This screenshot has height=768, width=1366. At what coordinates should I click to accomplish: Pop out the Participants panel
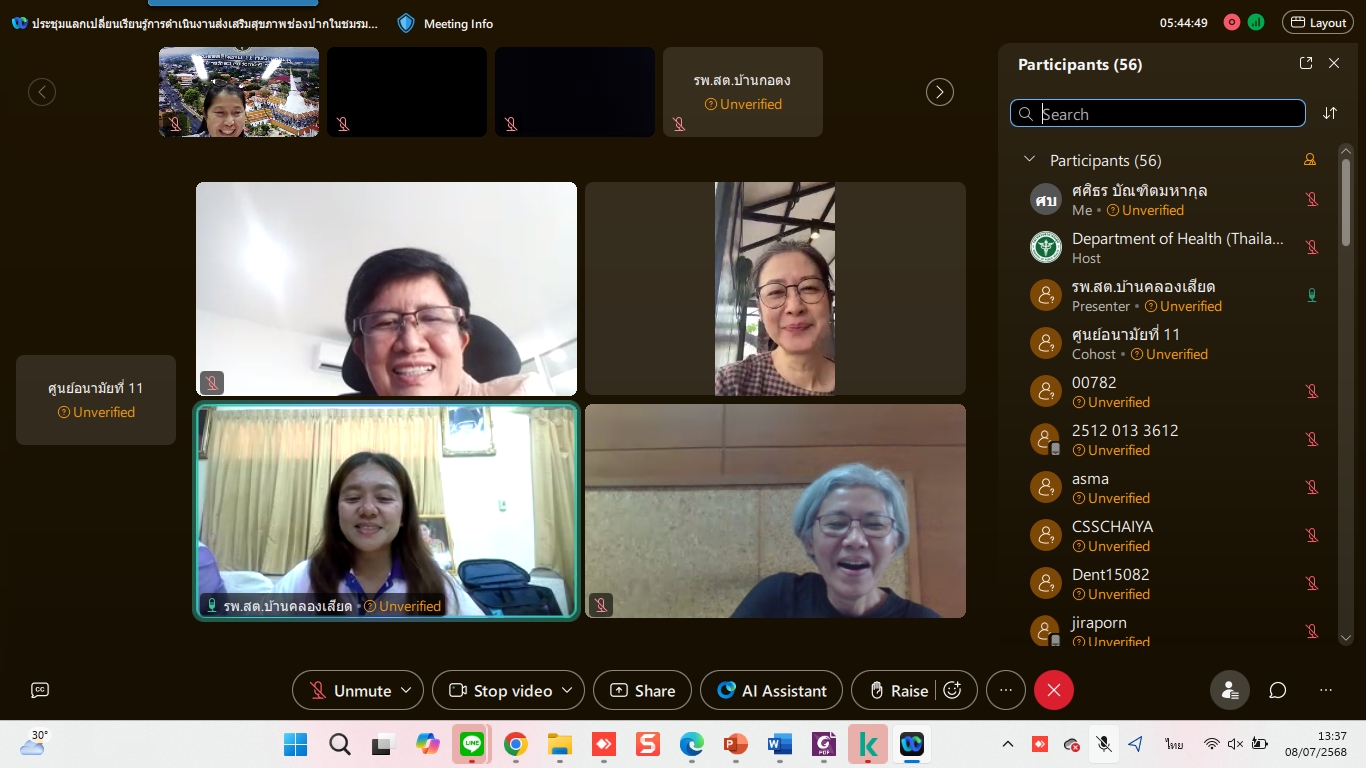[1305, 63]
